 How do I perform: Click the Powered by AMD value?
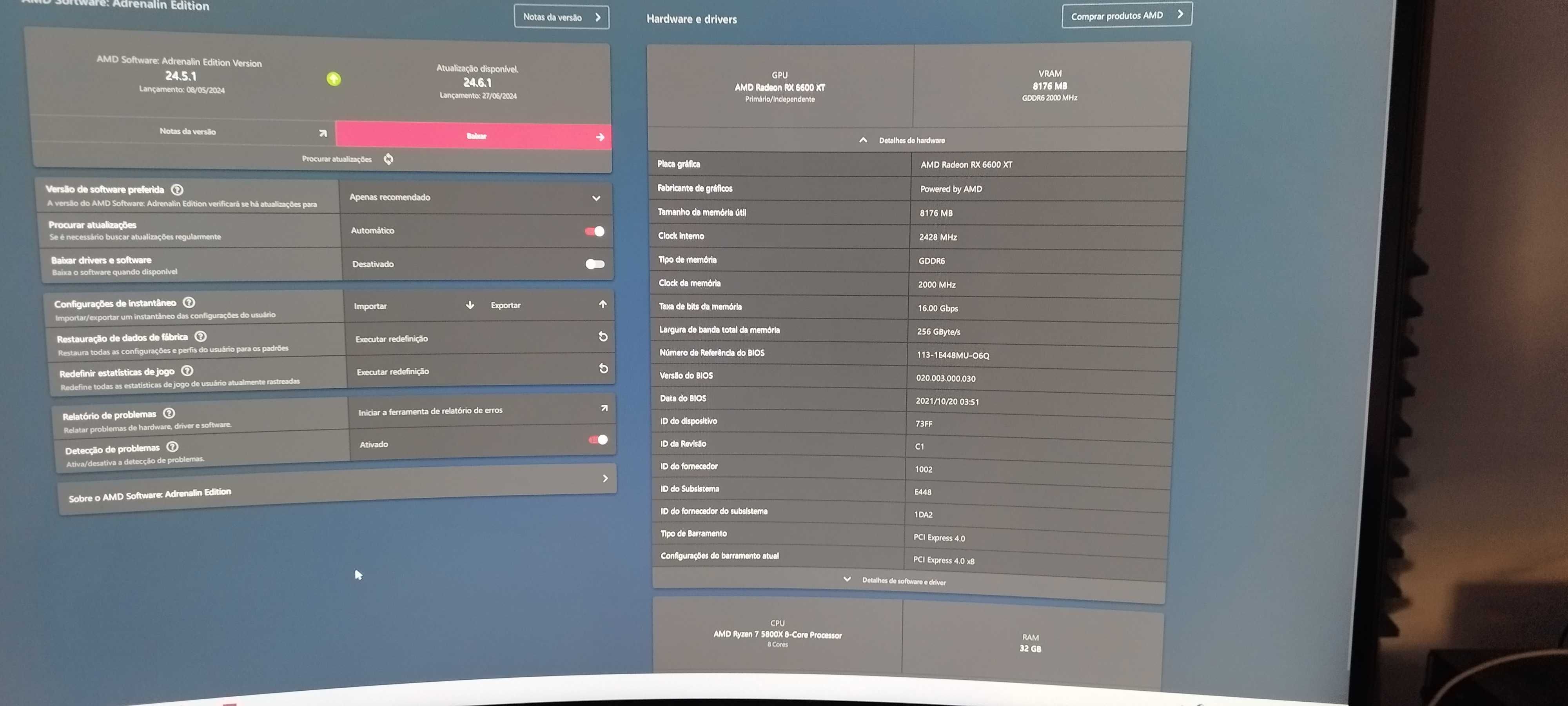(x=951, y=189)
